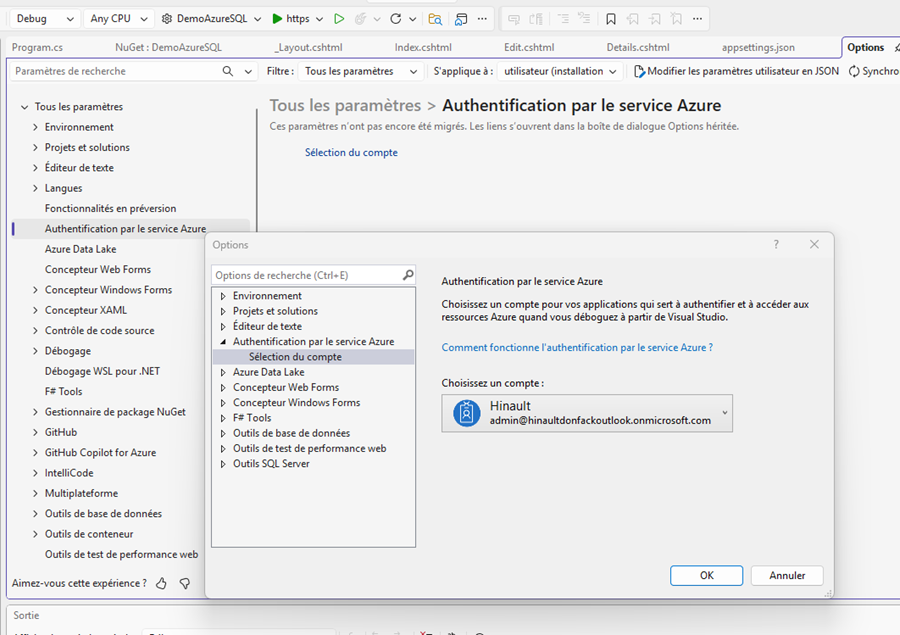Click the start without debugging outlined arrow
Viewport: 900px width, 635px height.
[339, 19]
